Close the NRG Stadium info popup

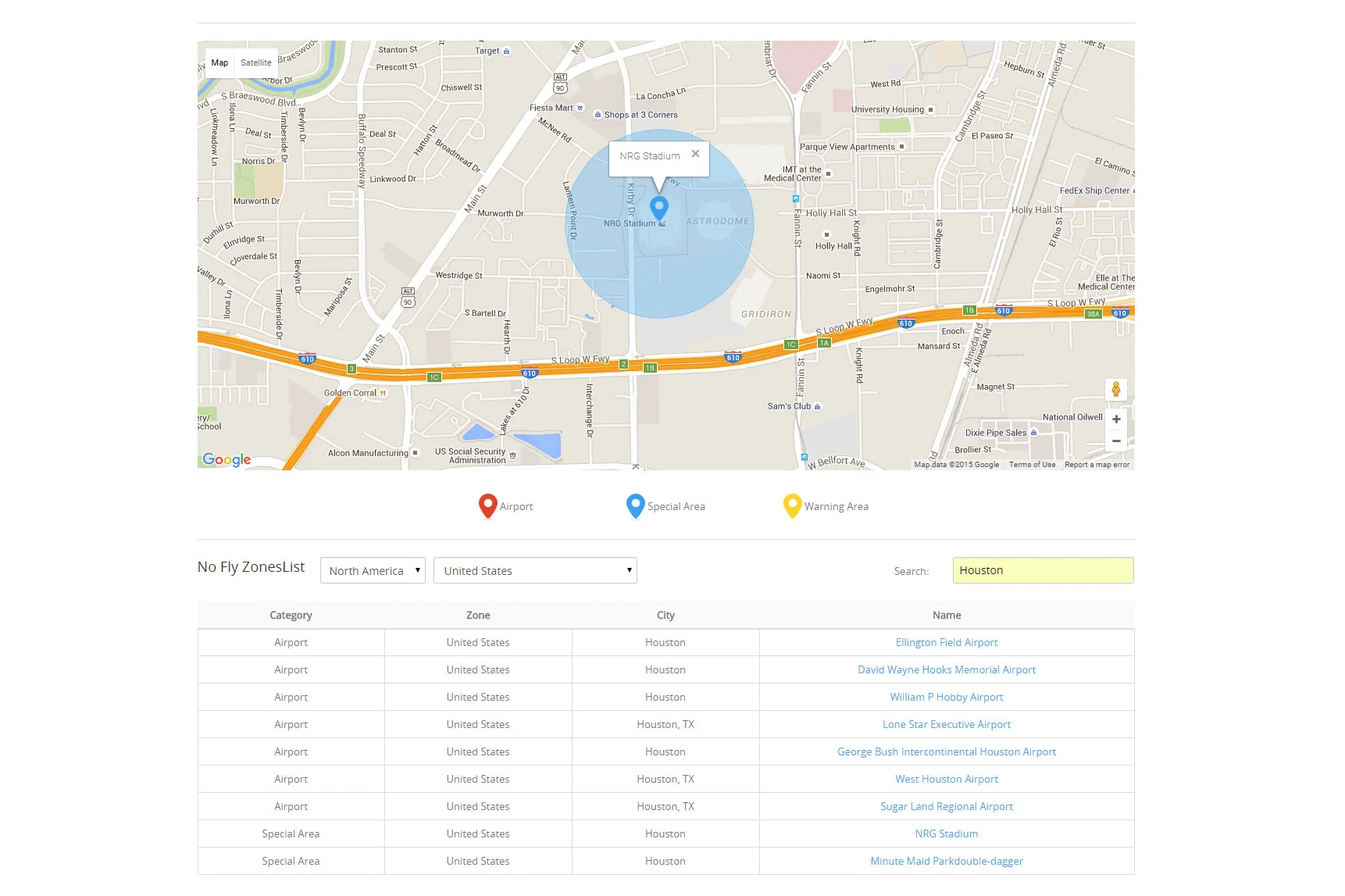(695, 154)
